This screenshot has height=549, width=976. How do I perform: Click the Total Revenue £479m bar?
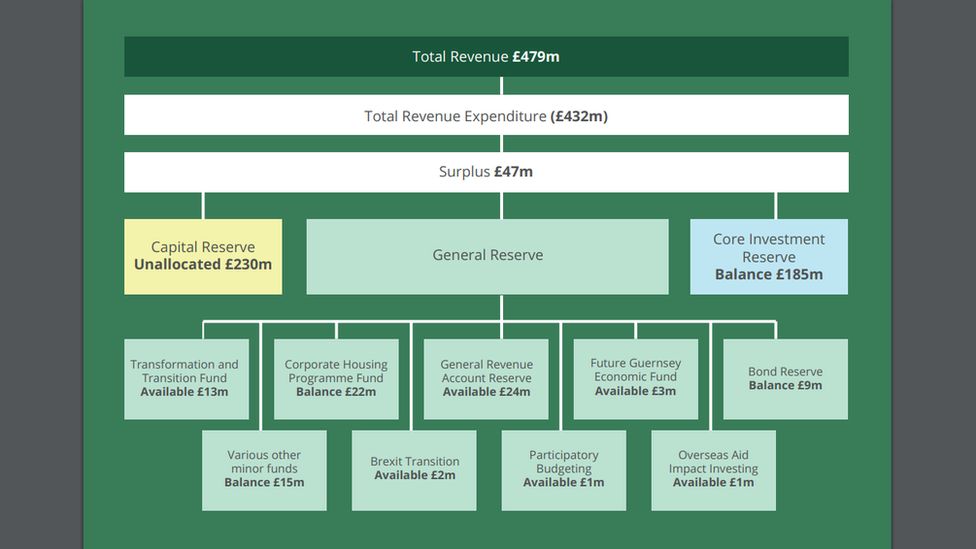pyautogui.click(x=486, y=57)
